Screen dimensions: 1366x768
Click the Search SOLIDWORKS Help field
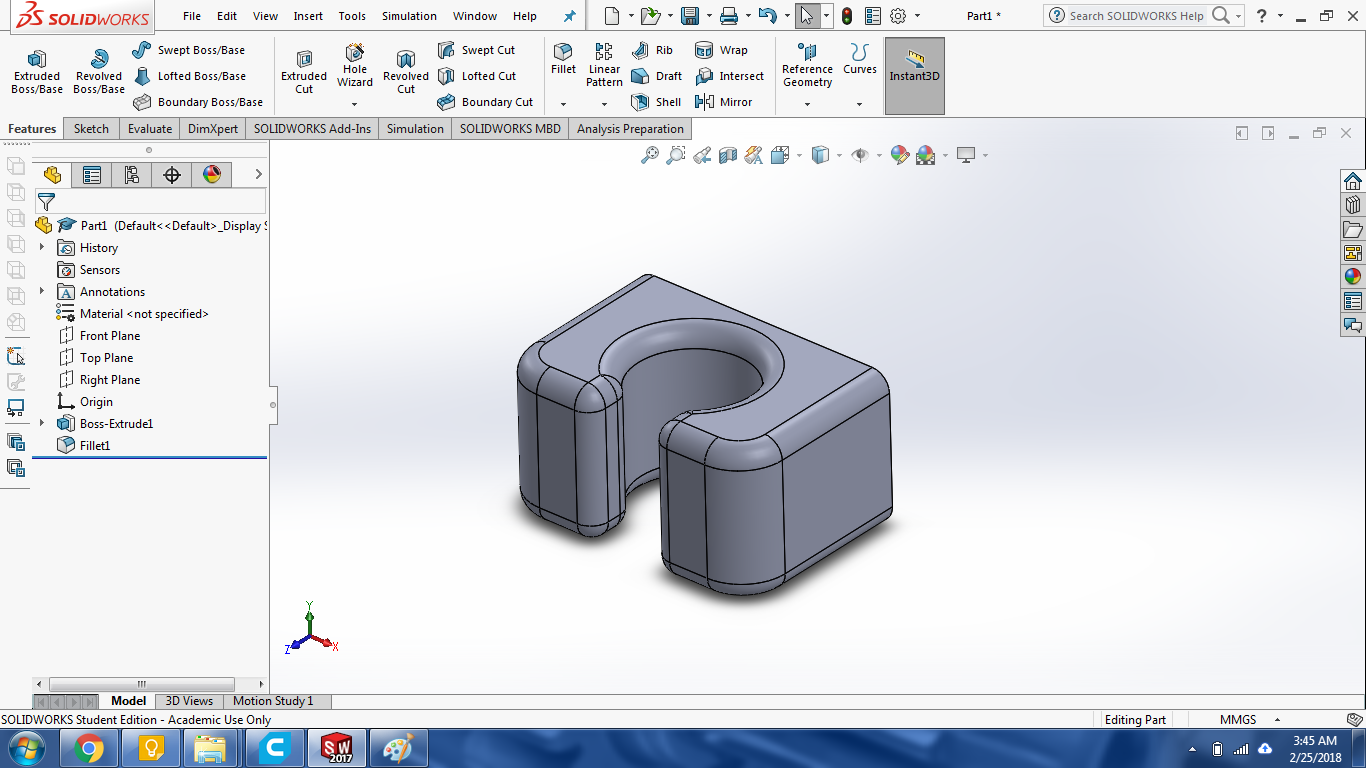pos(1137,16)
